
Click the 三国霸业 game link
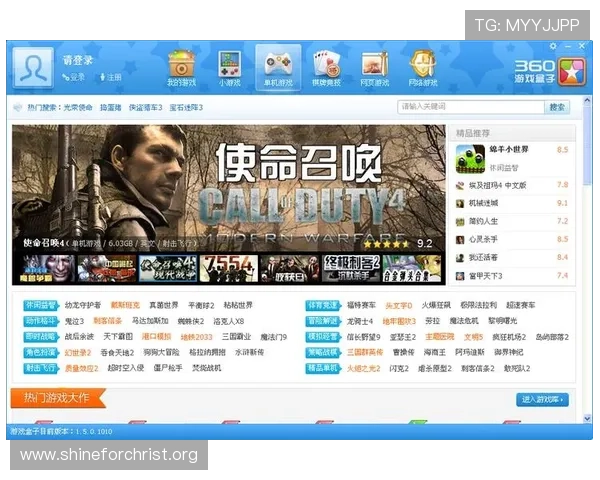[236, 337]
